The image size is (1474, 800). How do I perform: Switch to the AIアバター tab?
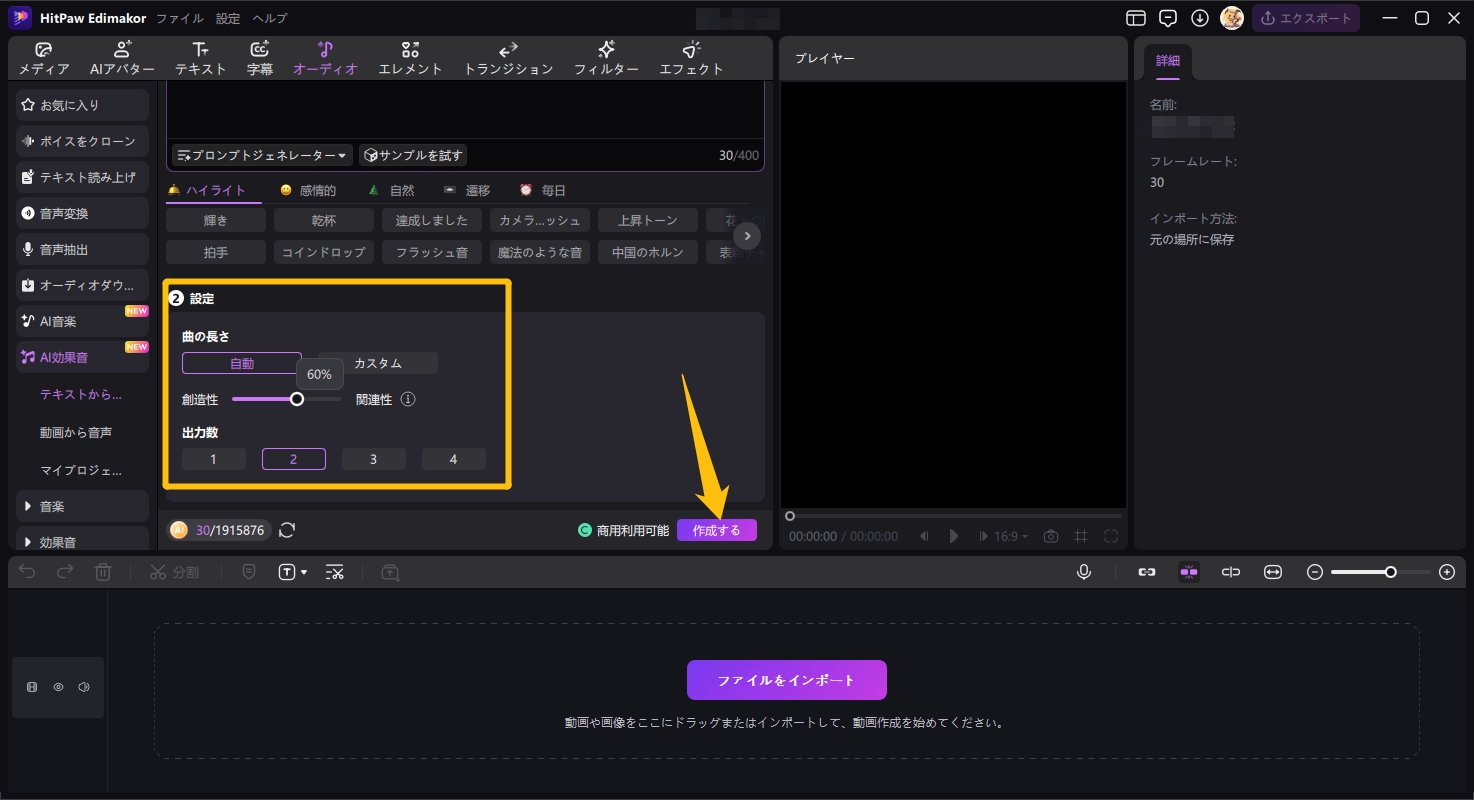pos(122,59)
